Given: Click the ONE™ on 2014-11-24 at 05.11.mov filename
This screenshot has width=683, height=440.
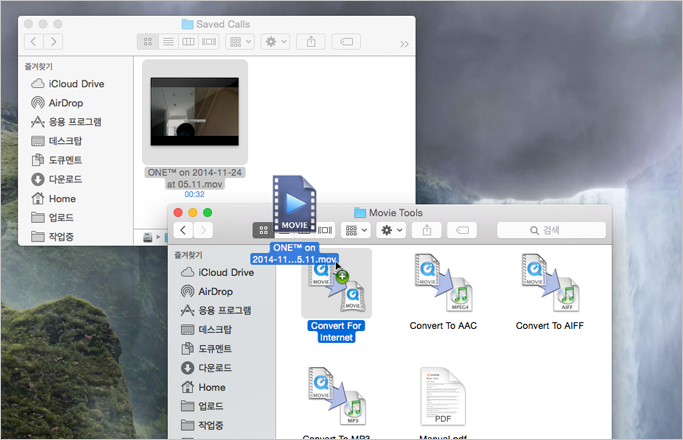Looking at the screenshot, I should coord(195,178).
